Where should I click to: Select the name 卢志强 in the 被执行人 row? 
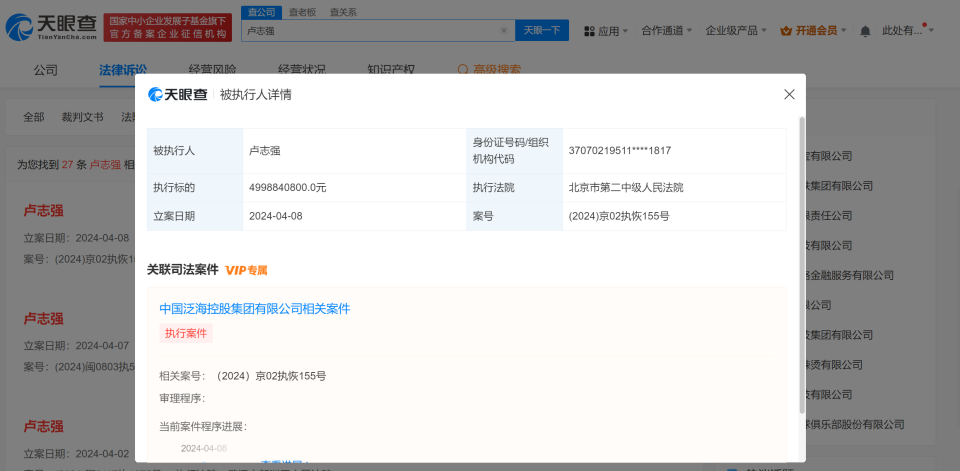[x=264, y=151]
